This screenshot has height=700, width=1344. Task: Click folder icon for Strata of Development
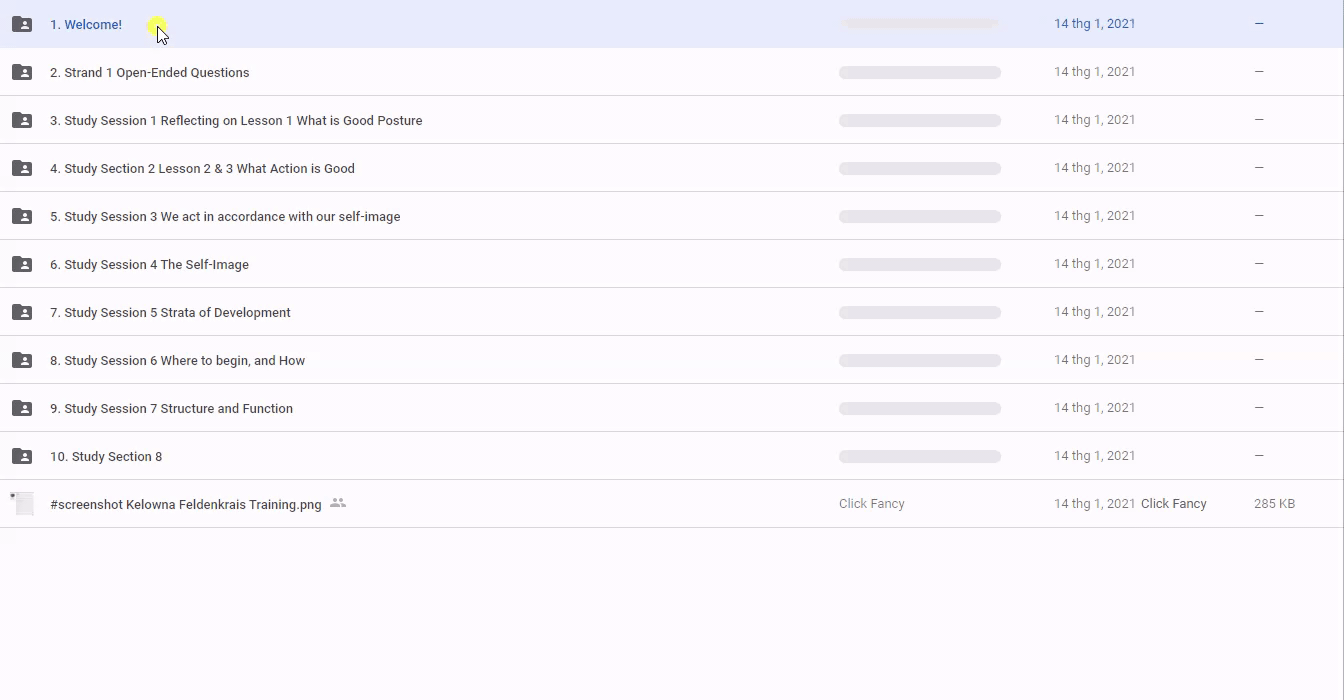tap(22, 312)
